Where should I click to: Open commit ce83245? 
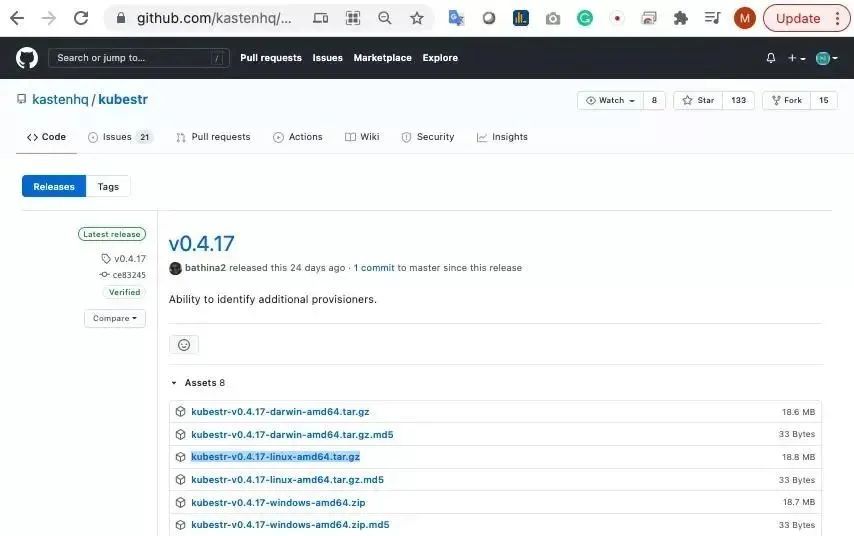129,275
